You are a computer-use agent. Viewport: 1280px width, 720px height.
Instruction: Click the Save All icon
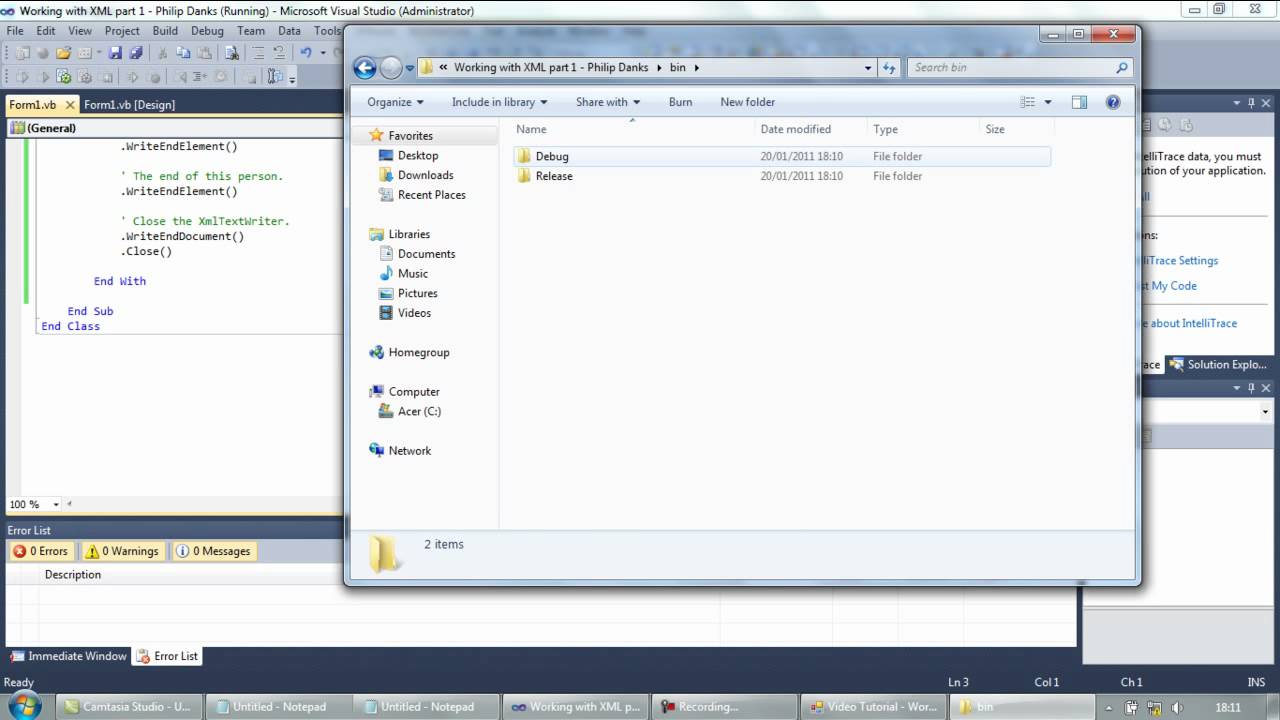135,52
